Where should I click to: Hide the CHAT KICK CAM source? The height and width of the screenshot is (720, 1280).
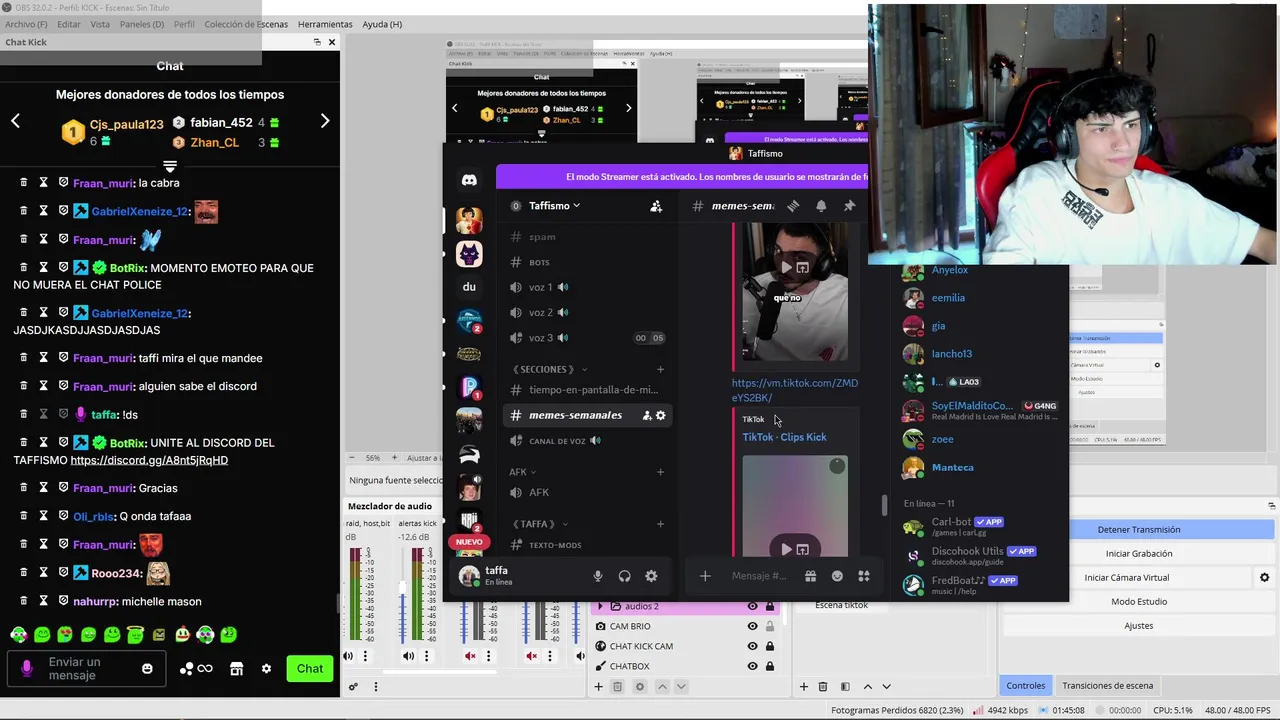752,646
